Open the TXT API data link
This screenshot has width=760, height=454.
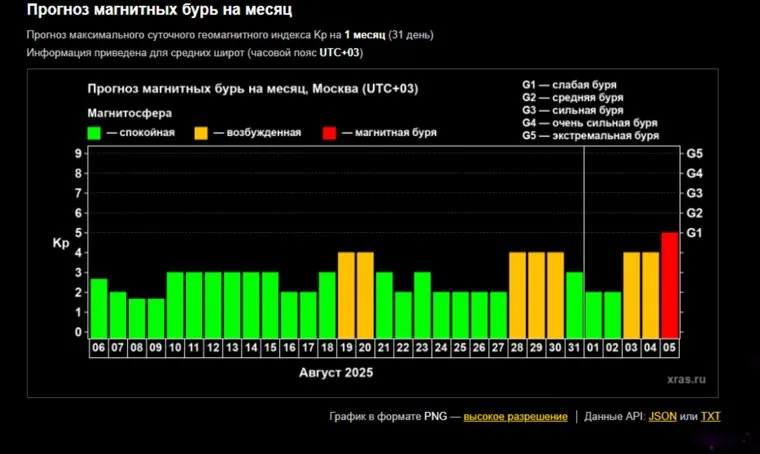(x=710, y=416)
